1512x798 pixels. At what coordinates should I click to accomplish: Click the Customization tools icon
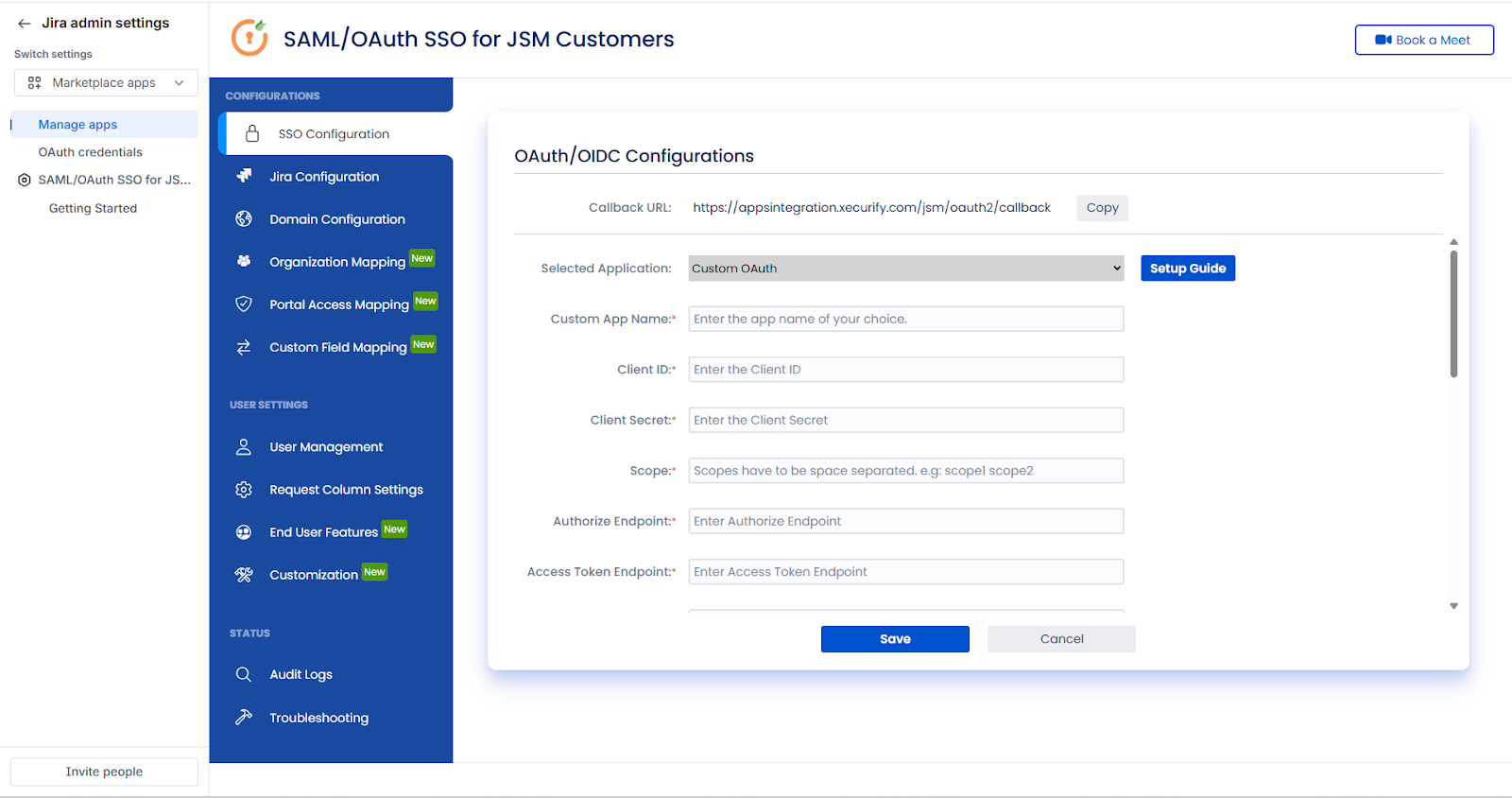click(244, 574)
